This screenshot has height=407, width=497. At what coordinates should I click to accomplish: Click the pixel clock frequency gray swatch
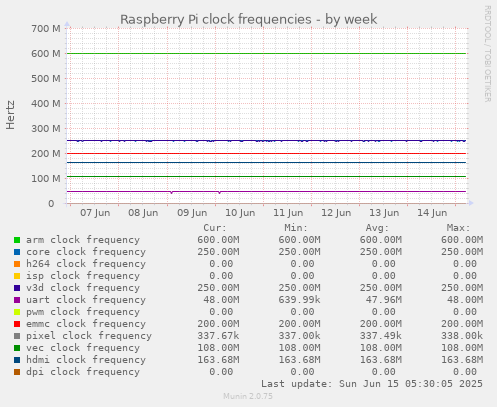17,336
